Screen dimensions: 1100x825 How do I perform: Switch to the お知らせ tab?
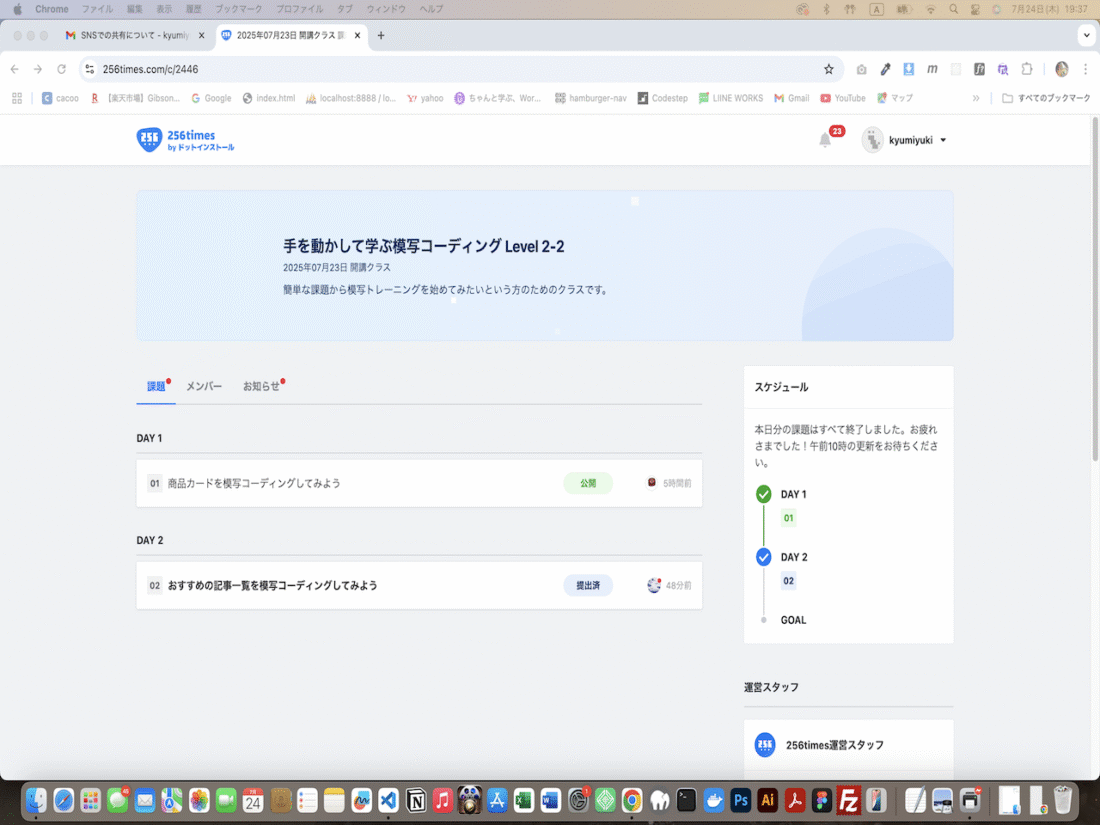click(262, 386)
